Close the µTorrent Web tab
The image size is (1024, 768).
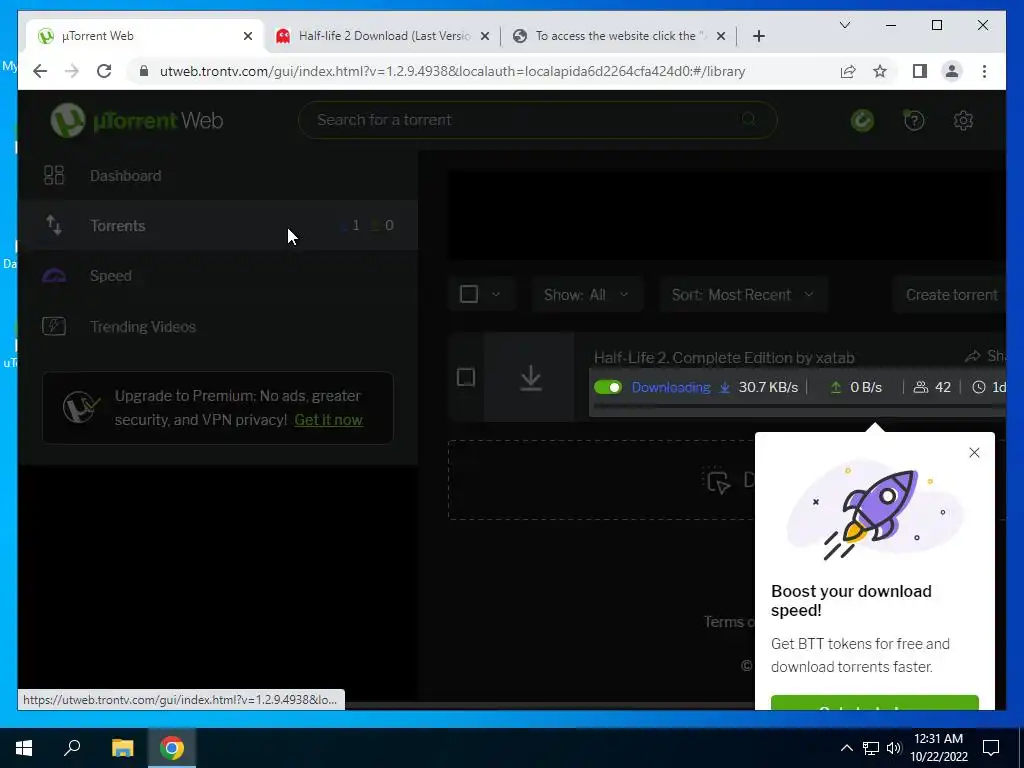[x=248, y=37]
